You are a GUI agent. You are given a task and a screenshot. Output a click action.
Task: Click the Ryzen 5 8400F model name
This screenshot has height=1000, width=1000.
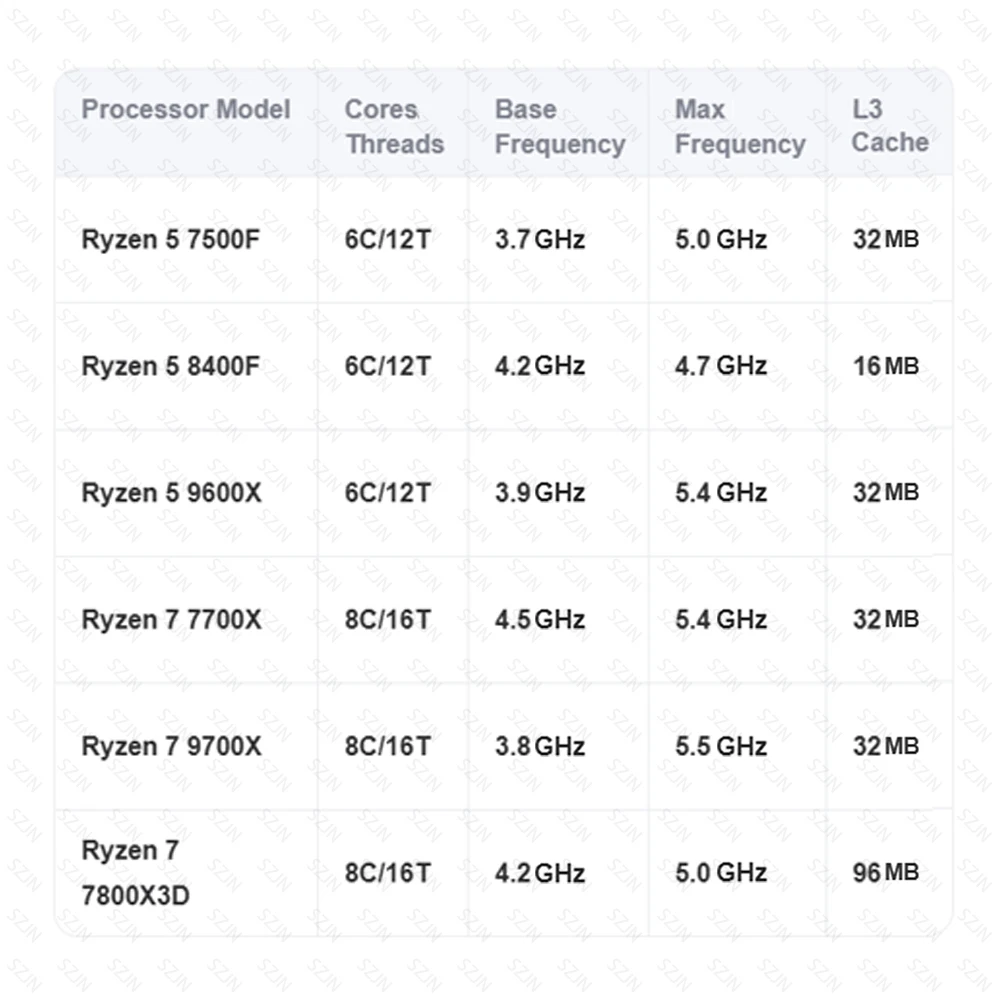coord(170,366)
